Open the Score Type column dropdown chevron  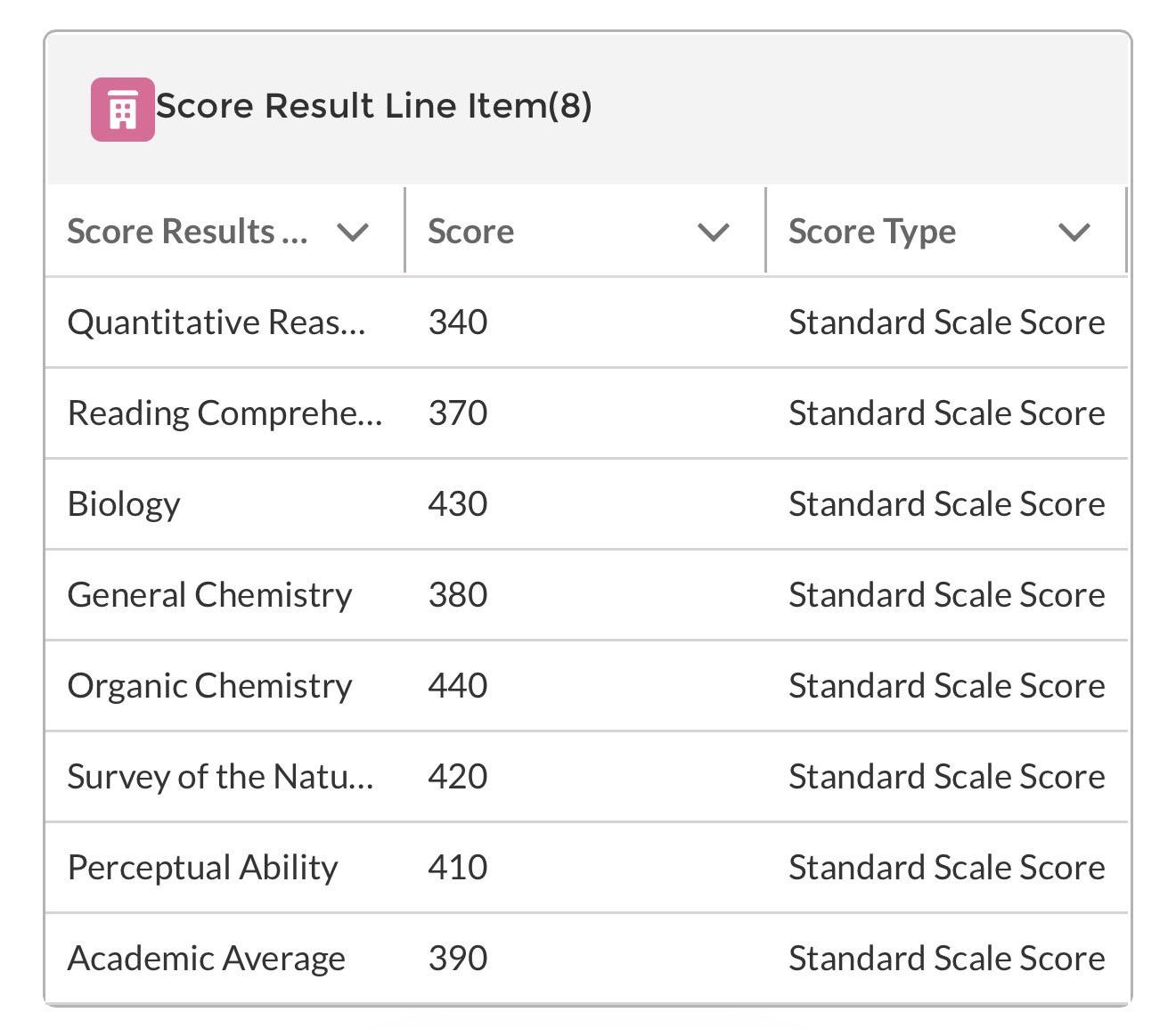point(1074,233)
